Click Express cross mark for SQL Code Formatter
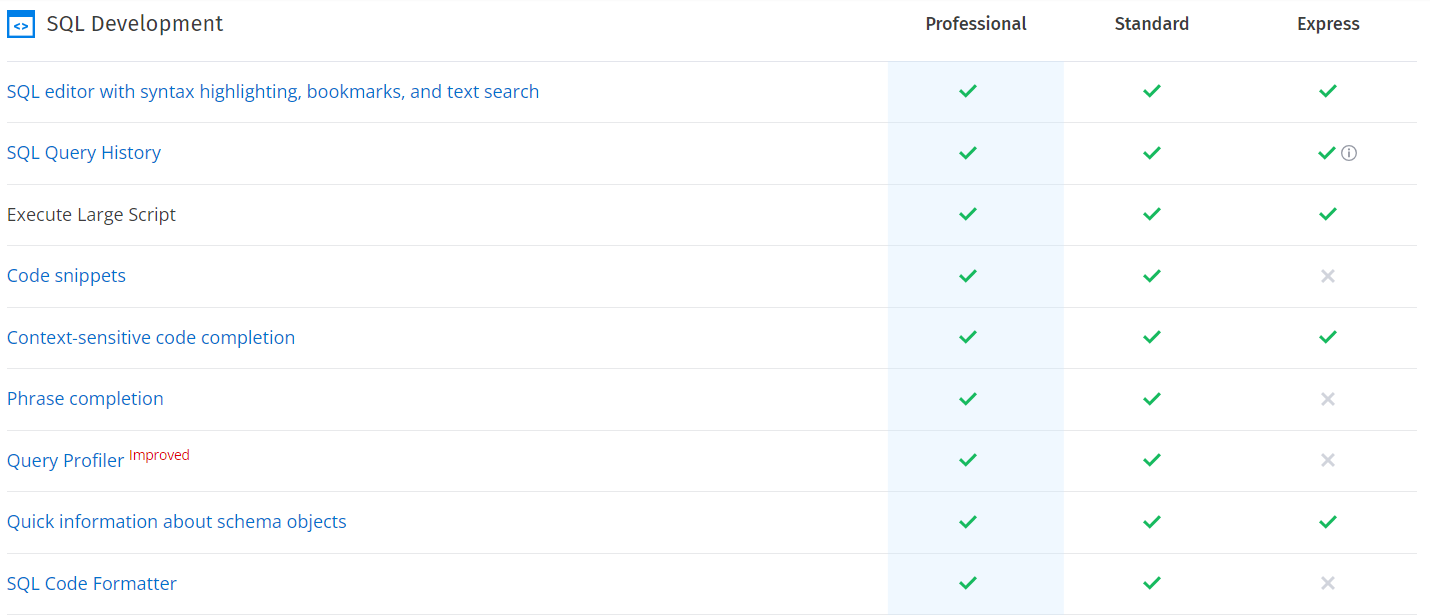 click(1327, 583)
